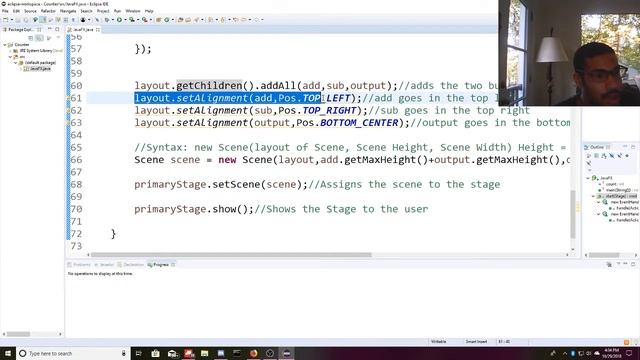Switch to the Declaration tab
This screenshot has width=640, height=360.
[x=131, y=265]
